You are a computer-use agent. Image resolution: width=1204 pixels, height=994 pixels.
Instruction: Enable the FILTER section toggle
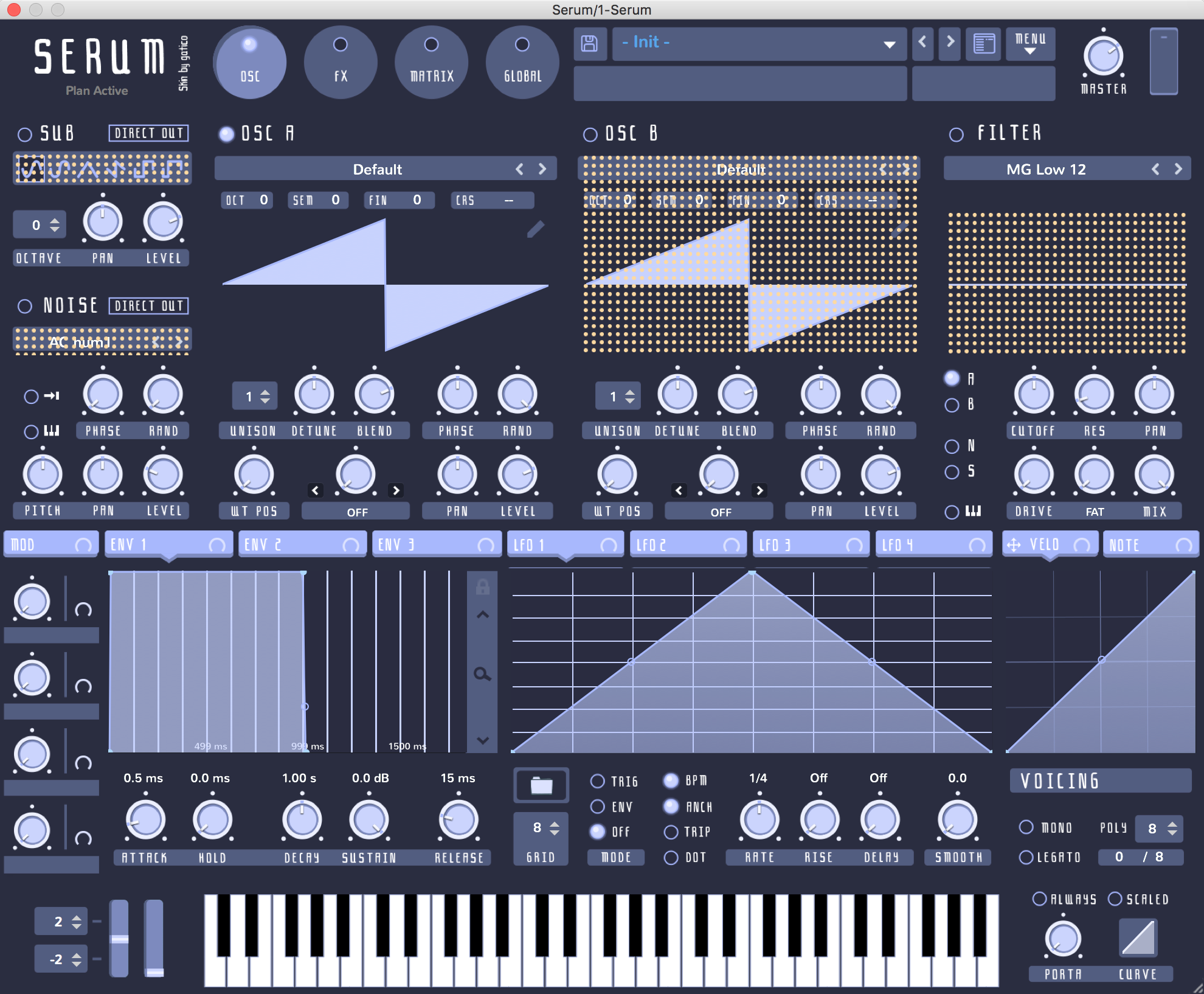point(956,134)
